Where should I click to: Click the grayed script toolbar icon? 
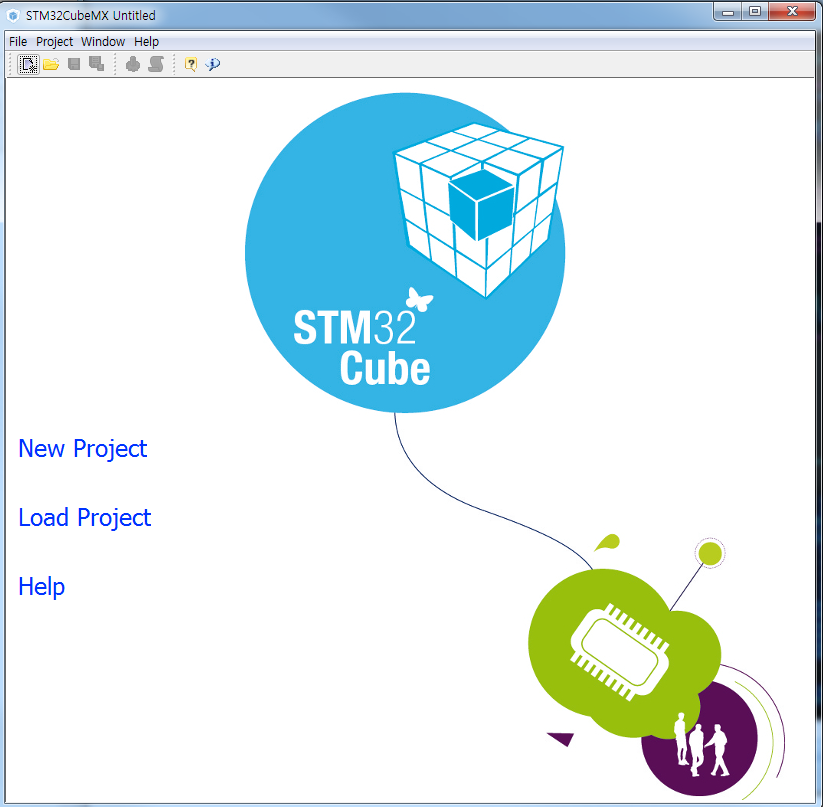click(x=156, y=64)
